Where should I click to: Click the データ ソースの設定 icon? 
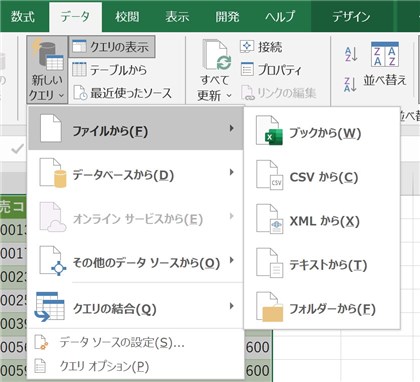[41, 343]
